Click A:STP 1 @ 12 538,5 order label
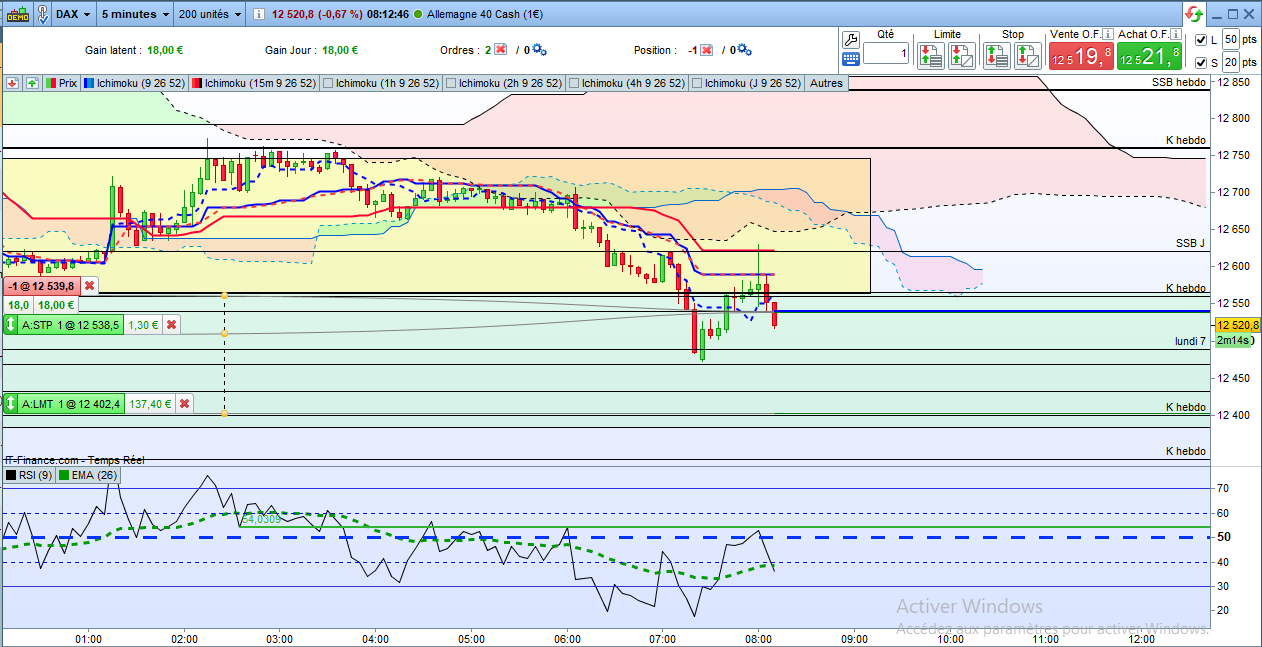This screenshot has height=647, width=1262. click(71, 325)
